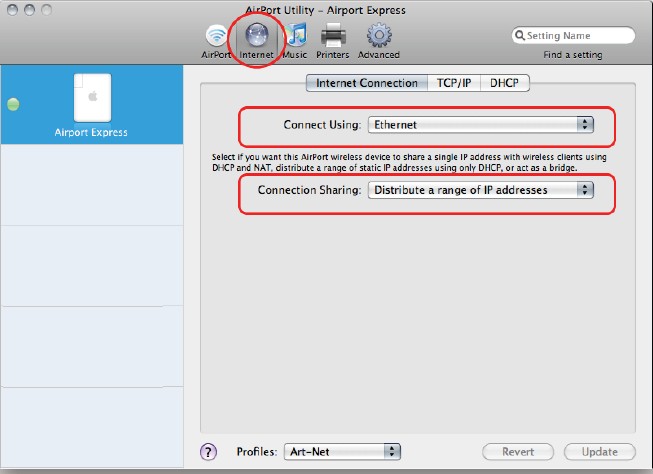
Task: Click the Revert button
Action: pyautogui.click(x=518, y=452)
